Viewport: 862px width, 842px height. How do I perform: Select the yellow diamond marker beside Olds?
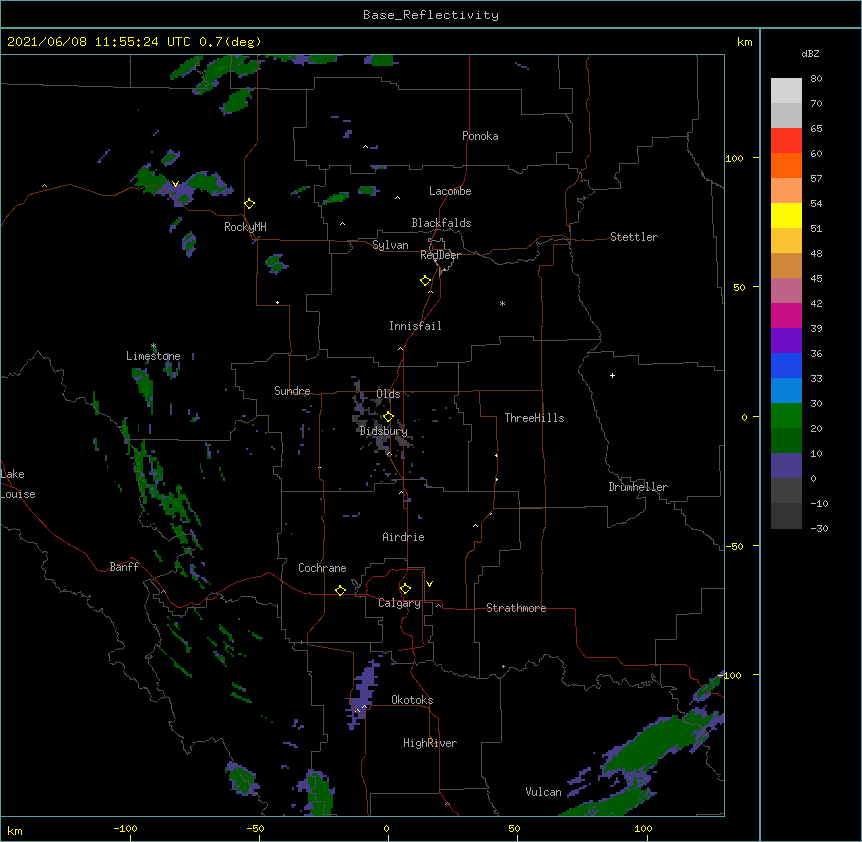[x=389, y=417]
